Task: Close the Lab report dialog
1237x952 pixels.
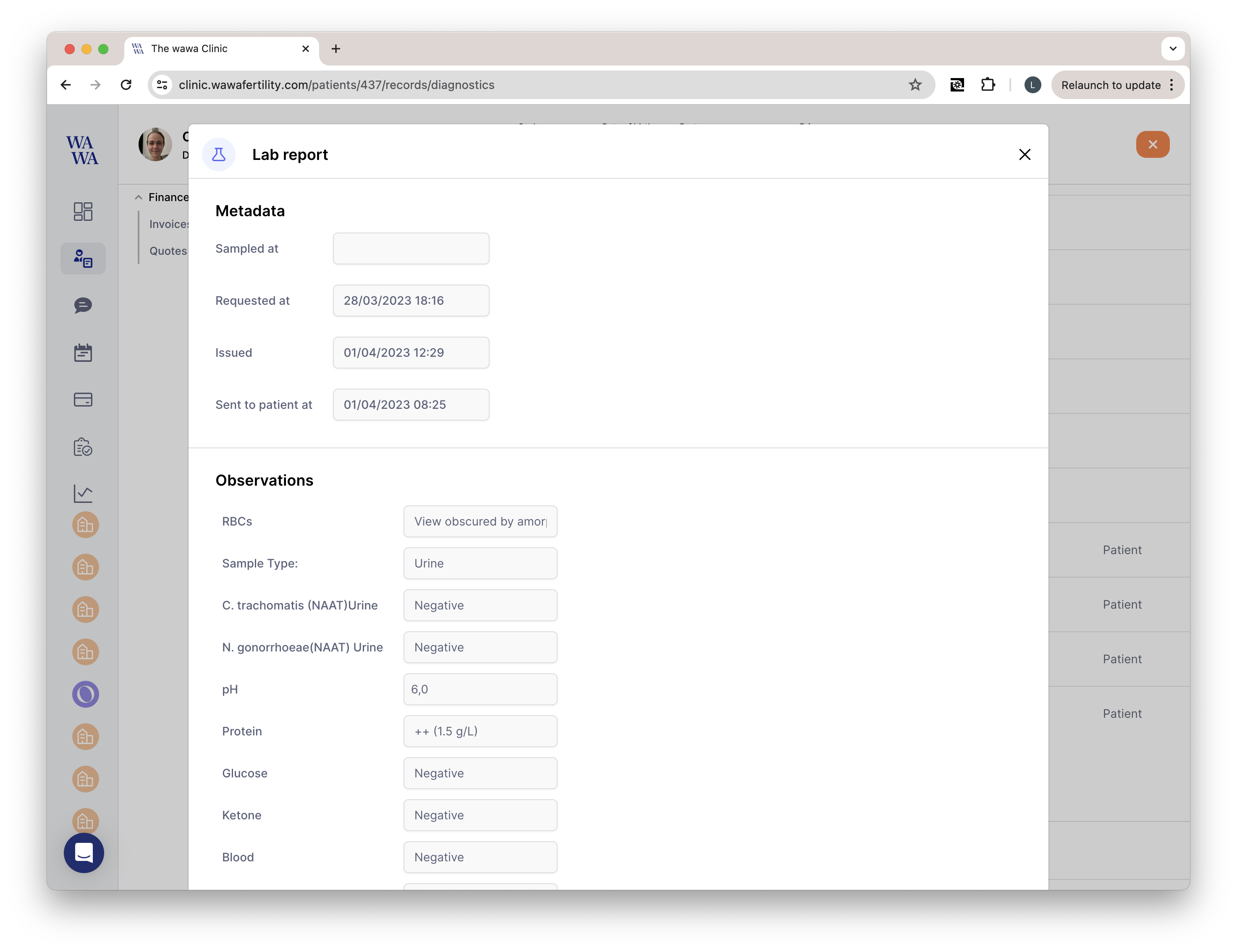Action: [1024, 154]
